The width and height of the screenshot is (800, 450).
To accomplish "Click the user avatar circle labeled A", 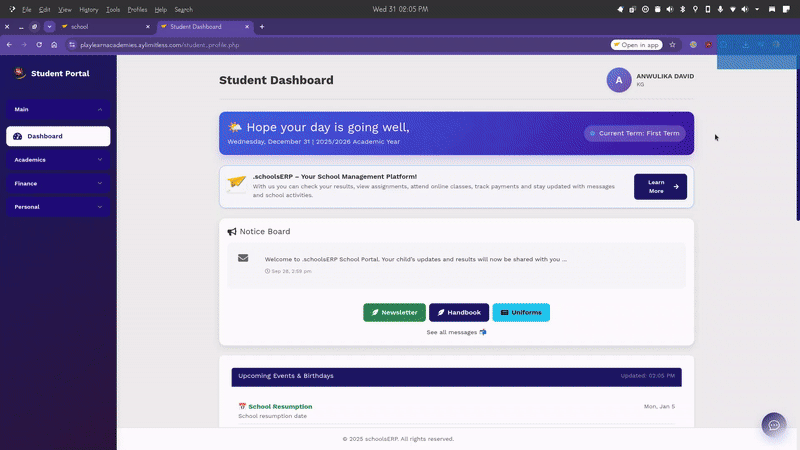I will point(618,80).
